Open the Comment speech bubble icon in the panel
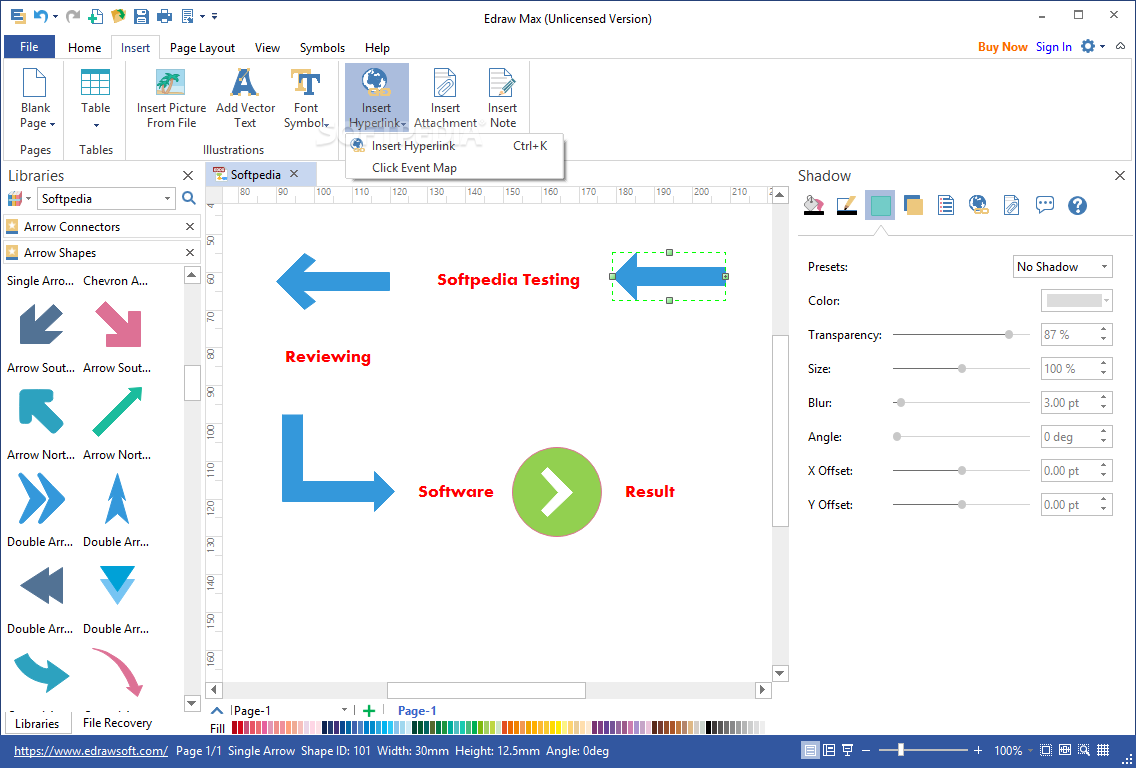 coord(1045,206)
